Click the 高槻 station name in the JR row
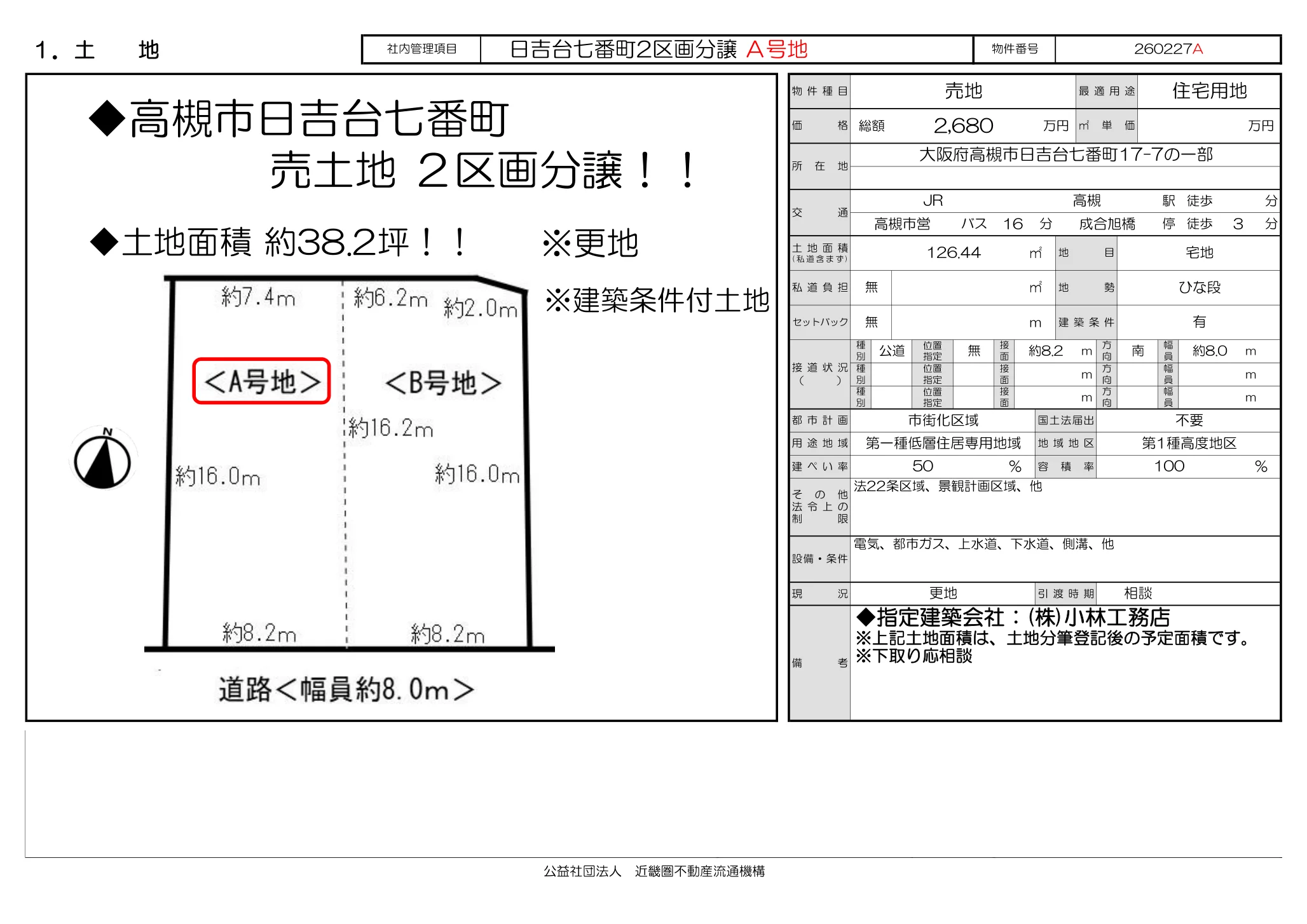1307x924 pixels. pyautogui.click(x=1086, y=201)
